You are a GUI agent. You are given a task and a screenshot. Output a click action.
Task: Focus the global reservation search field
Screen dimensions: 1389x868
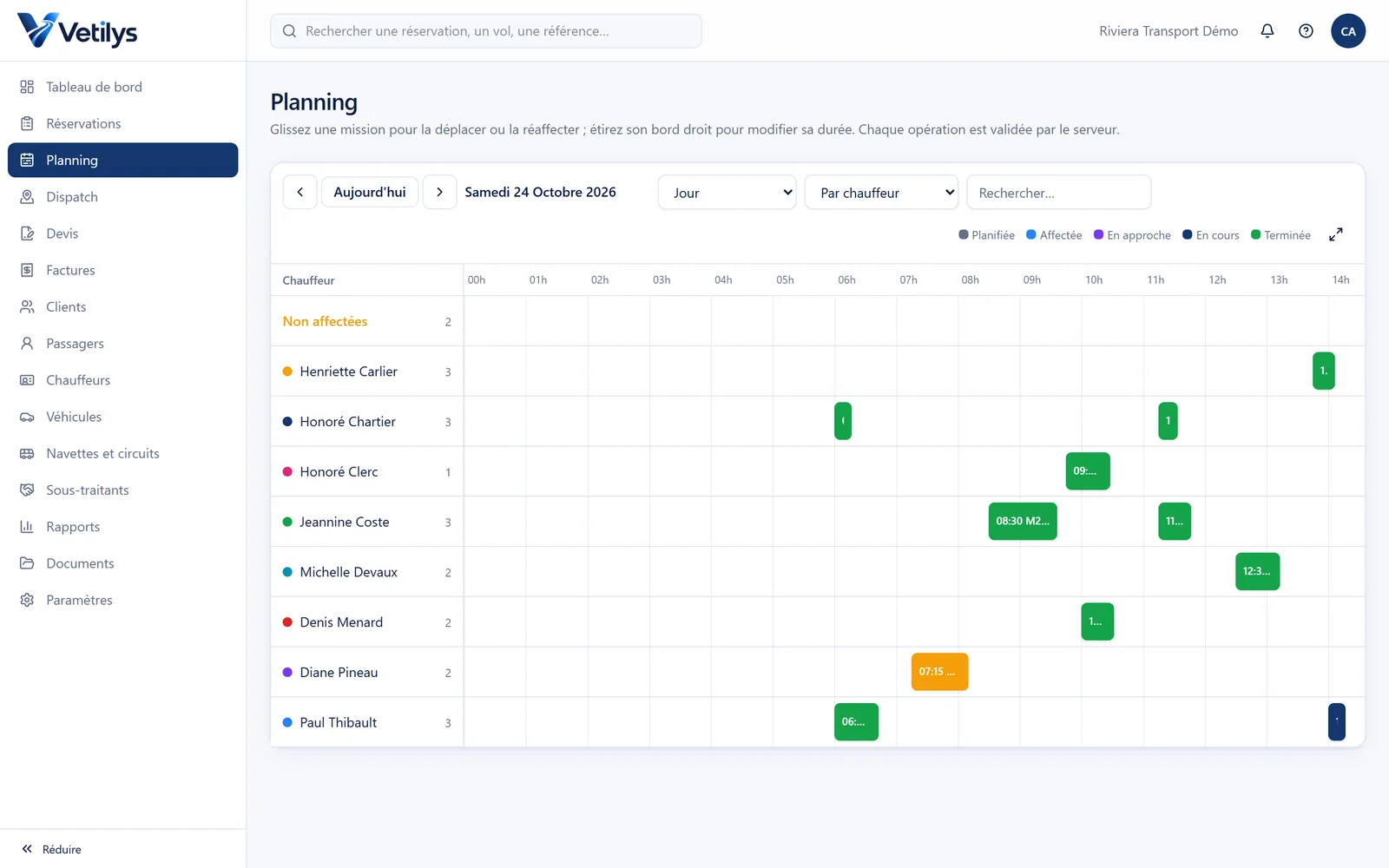[486, 31]
